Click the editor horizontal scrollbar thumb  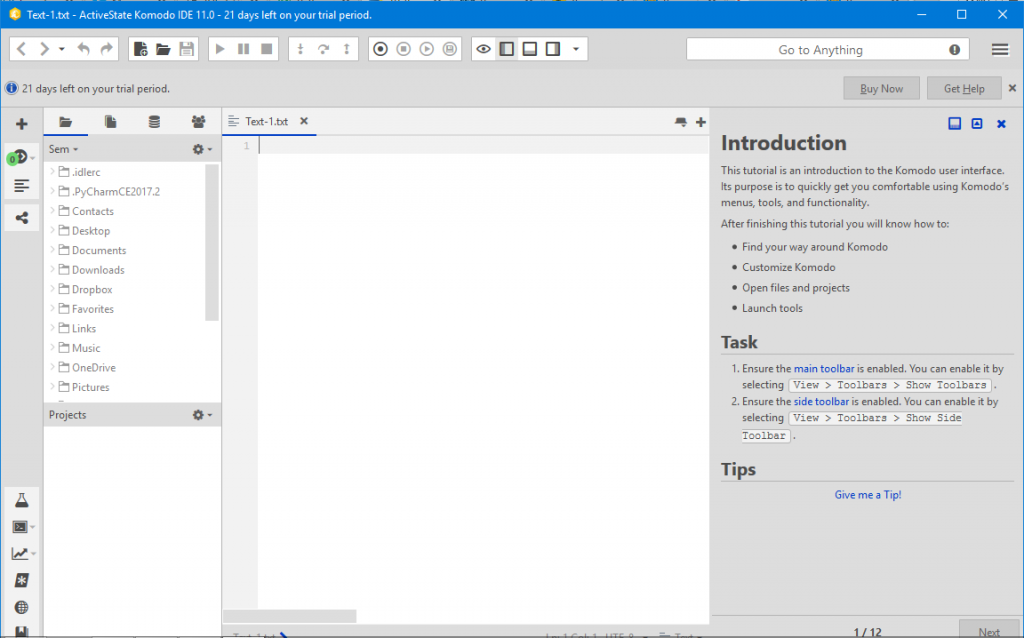pos(289,616)
